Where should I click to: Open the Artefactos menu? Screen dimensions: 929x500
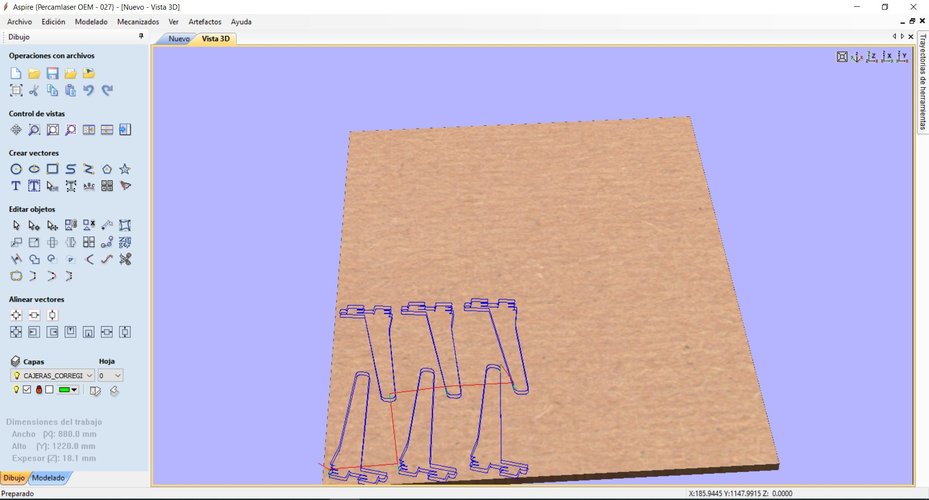[x=205, y=22]
